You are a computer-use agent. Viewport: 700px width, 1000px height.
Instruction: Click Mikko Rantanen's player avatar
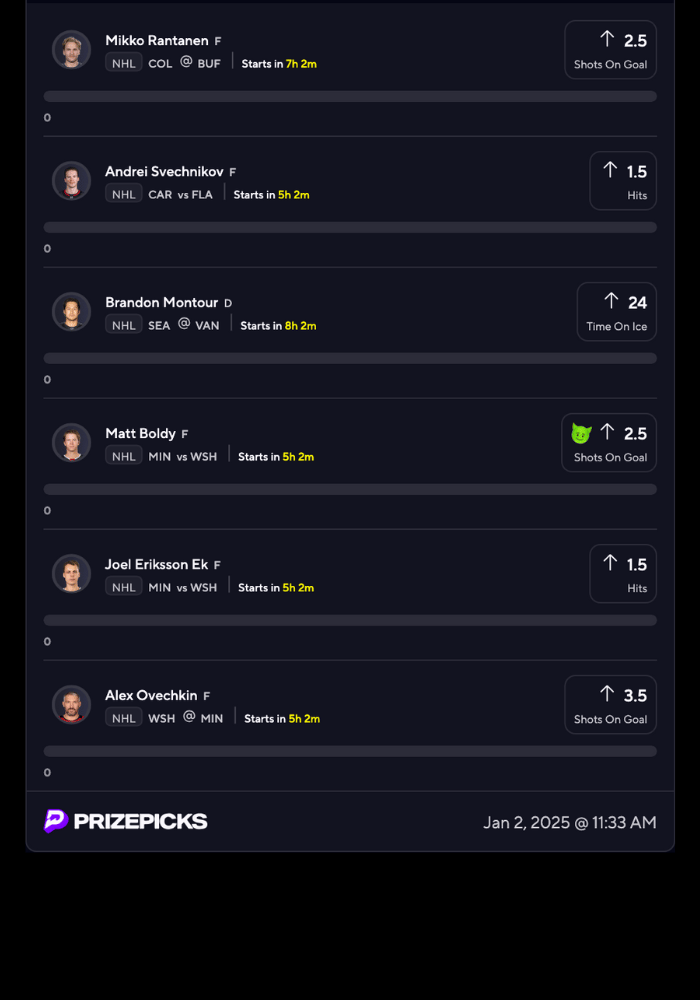pyautogui.click(x=71, y=50)
